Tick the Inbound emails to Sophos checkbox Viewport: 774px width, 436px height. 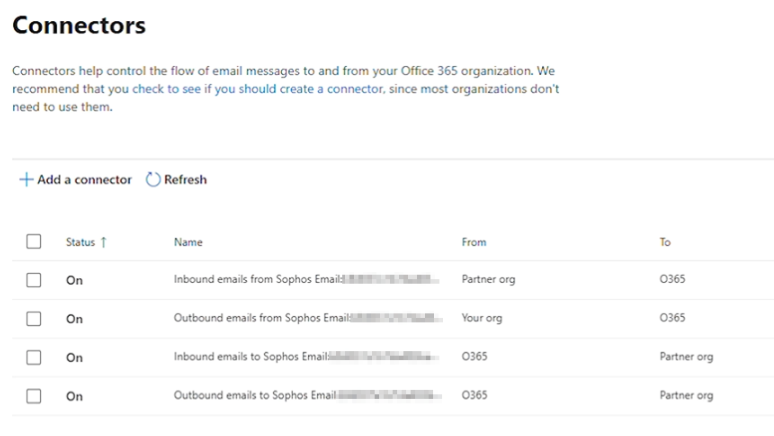tap(34, 357)
